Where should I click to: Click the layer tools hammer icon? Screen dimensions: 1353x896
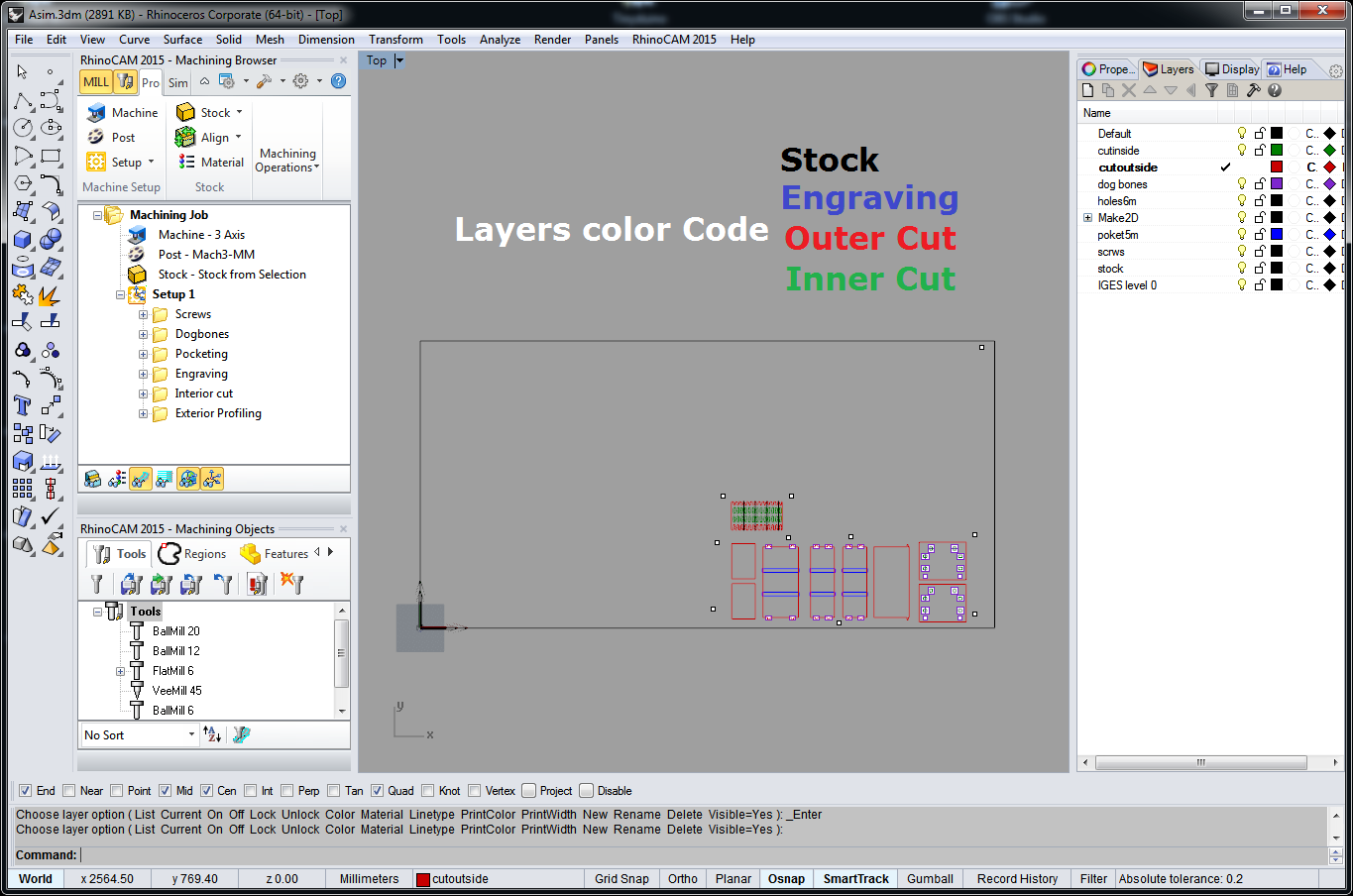1254,90
